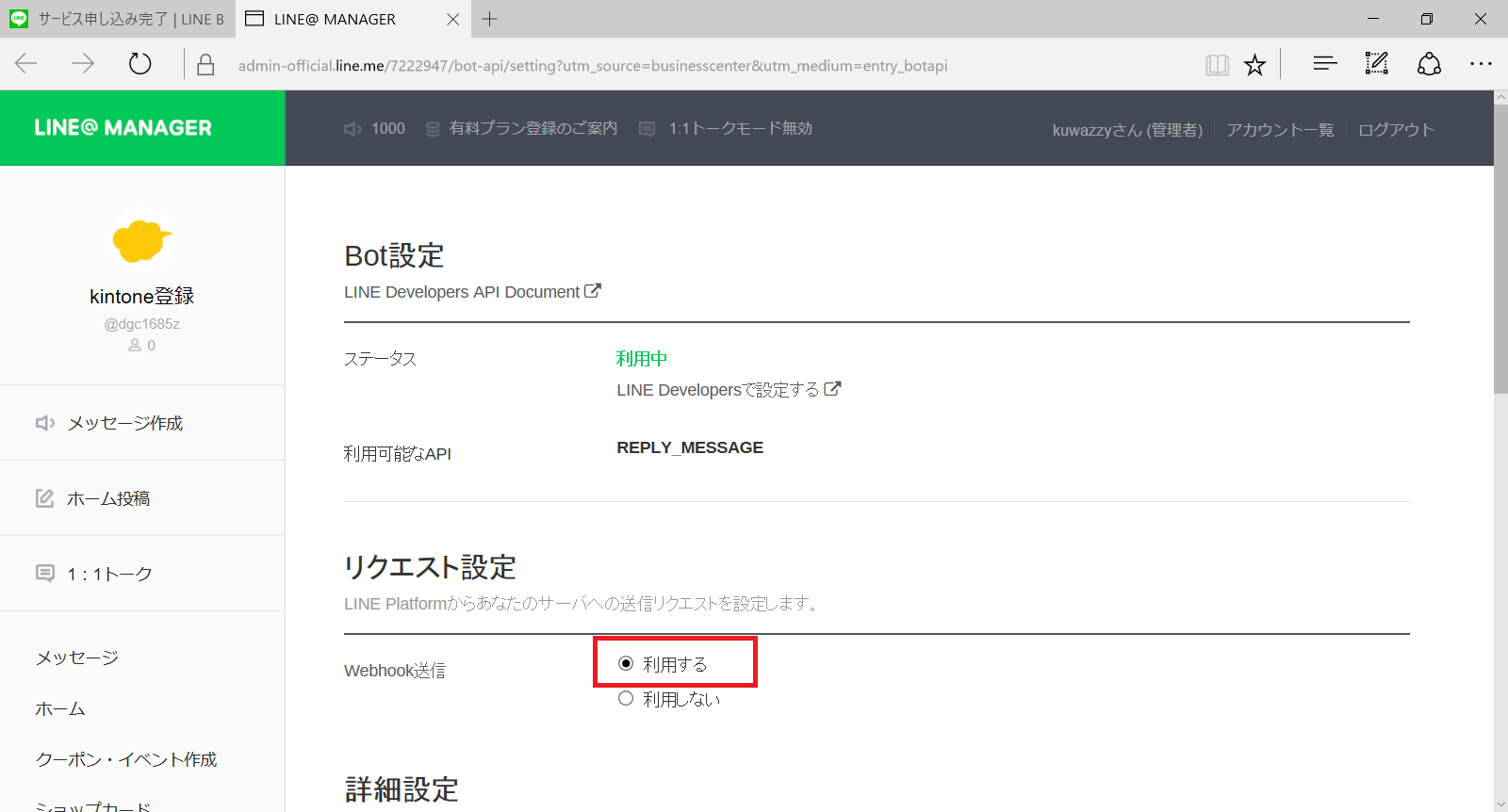Make a web note

coord(1377,64)
